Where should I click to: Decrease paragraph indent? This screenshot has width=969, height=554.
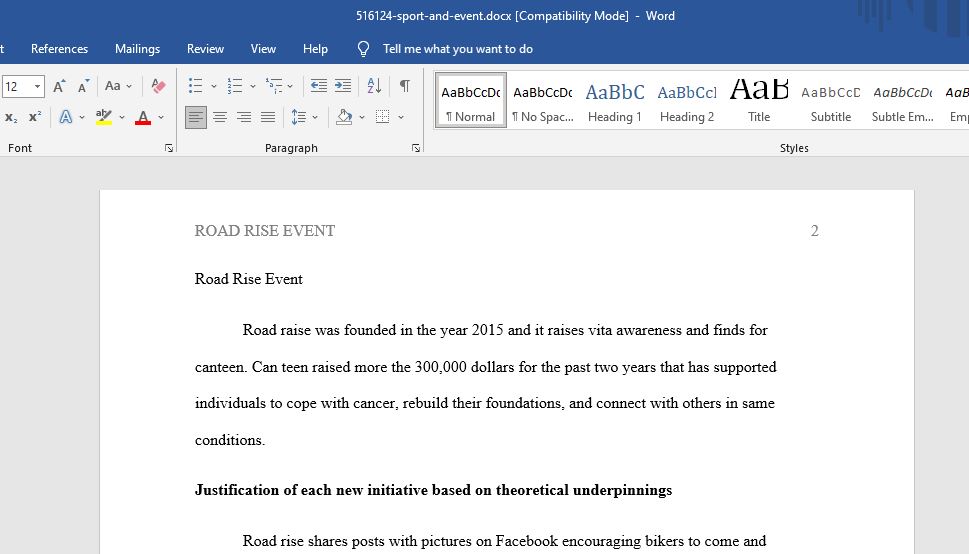pos(319,86)
